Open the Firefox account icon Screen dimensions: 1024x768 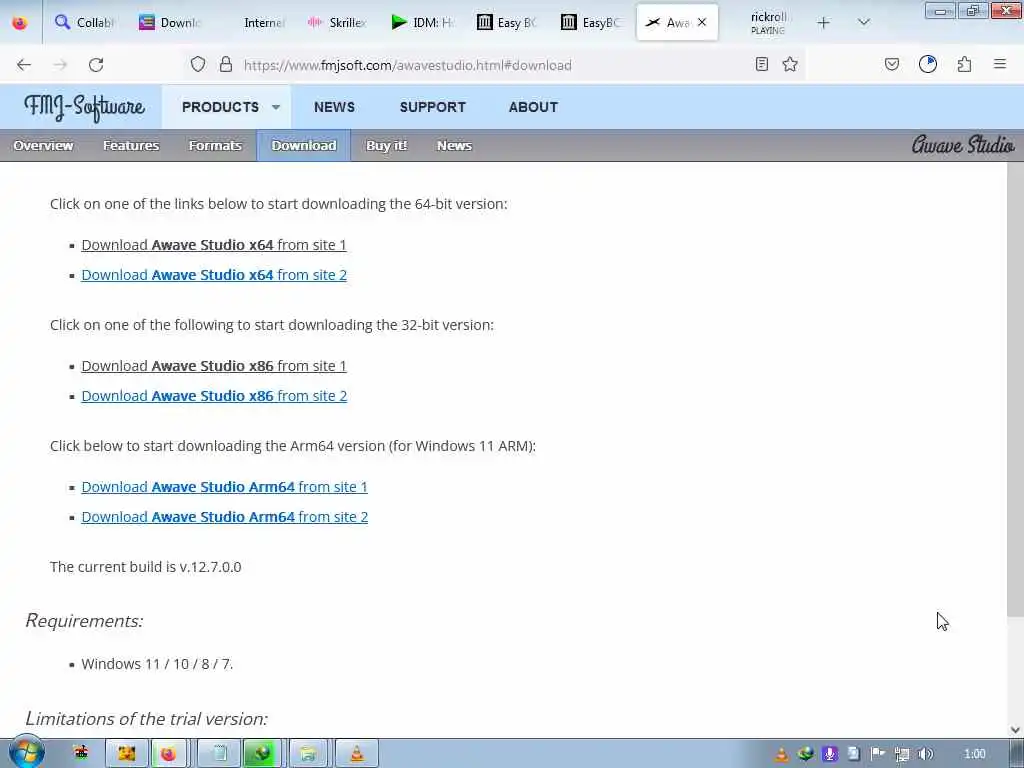928,64
